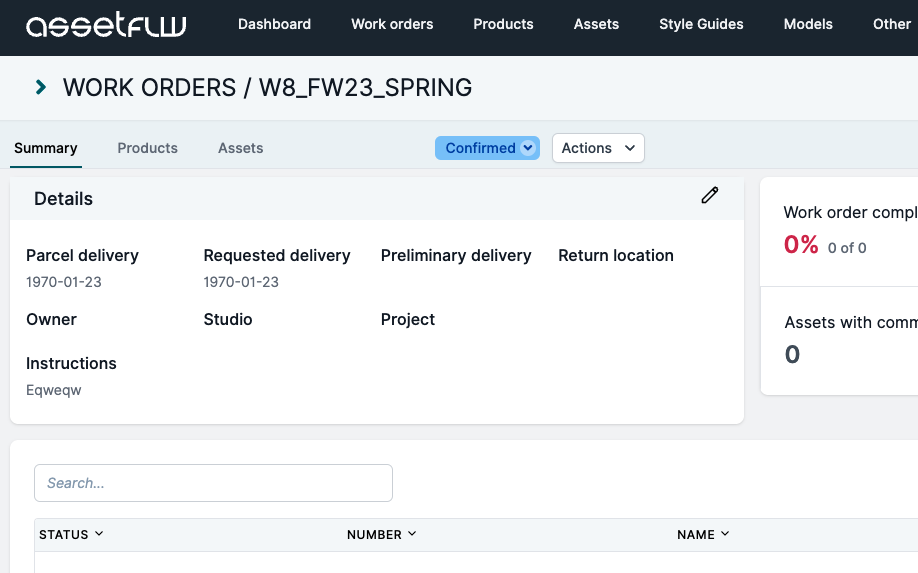Viewport: 918px width, 573px height.
Task: Click the Search input field
Action: point(213,483)
